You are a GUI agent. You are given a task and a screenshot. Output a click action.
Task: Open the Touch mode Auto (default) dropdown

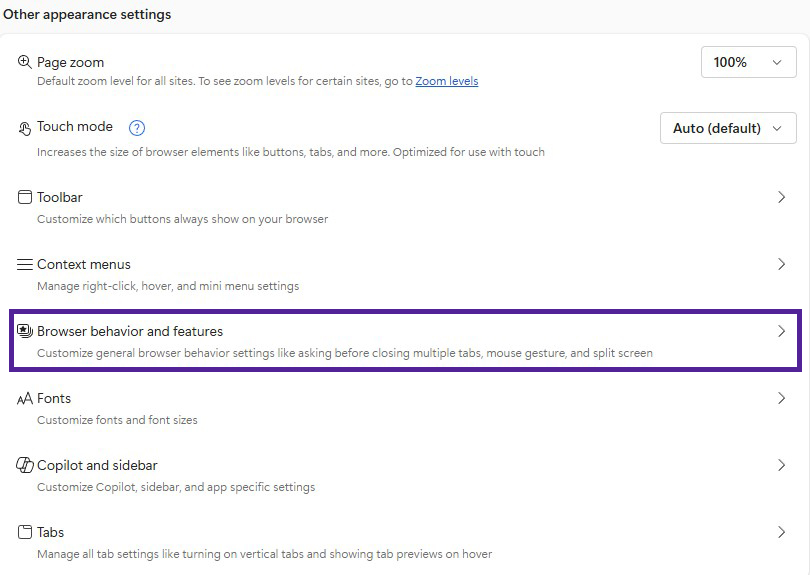(x=728, y=128)
